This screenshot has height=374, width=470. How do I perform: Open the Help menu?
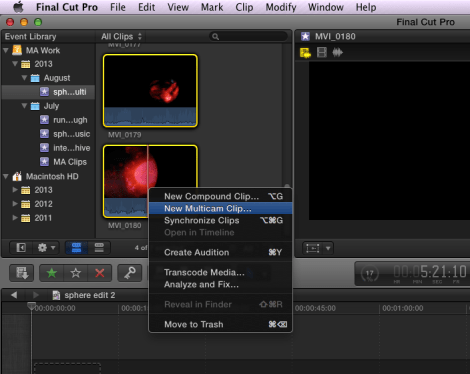click(365, 7)
